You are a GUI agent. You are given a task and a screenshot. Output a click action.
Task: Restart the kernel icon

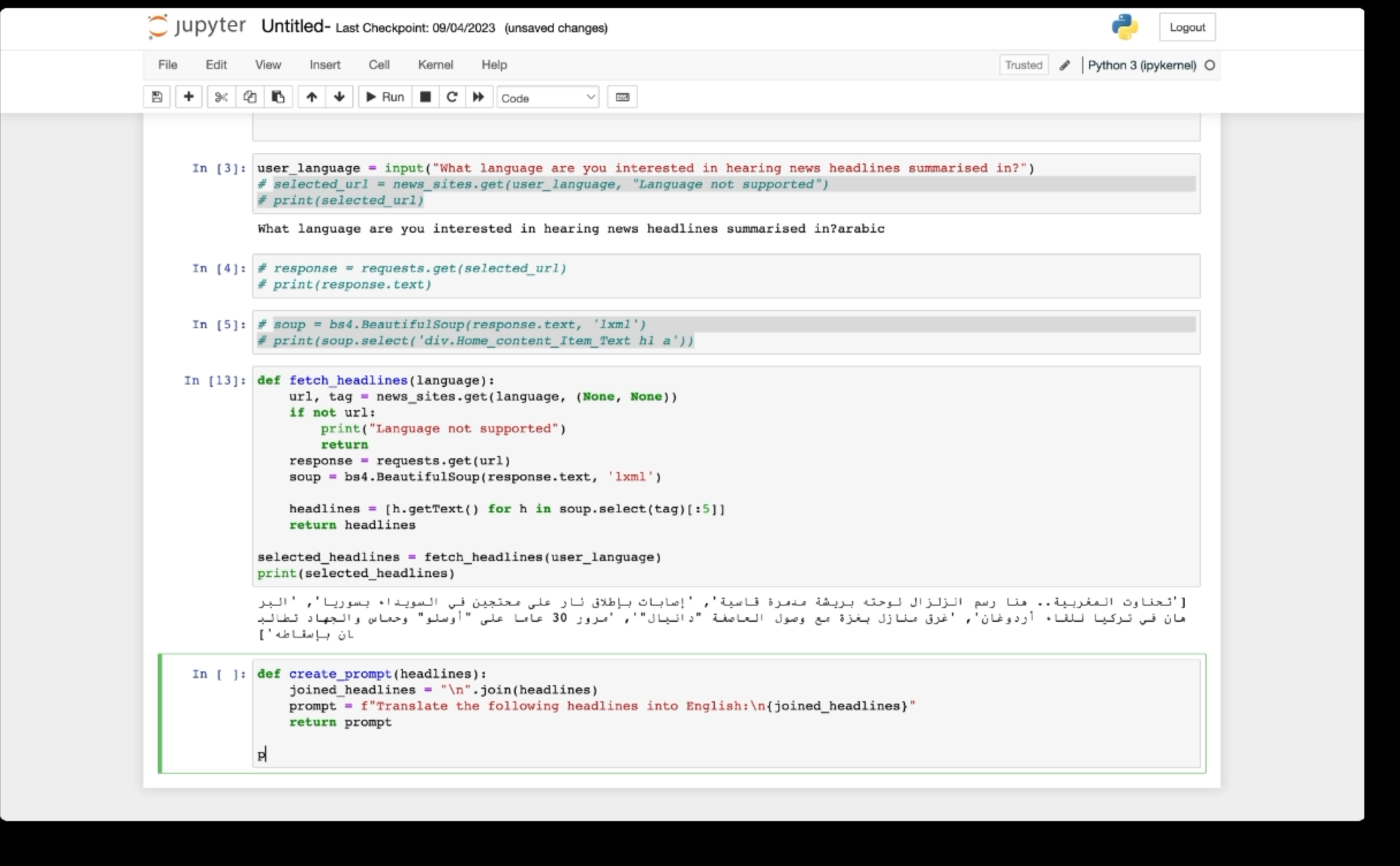click(452, 97)
